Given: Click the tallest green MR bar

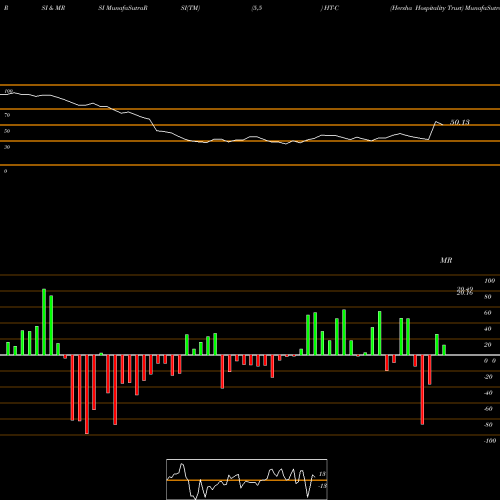Looking at the screenshot, I should pyautogui.click(x=44, y=322).
